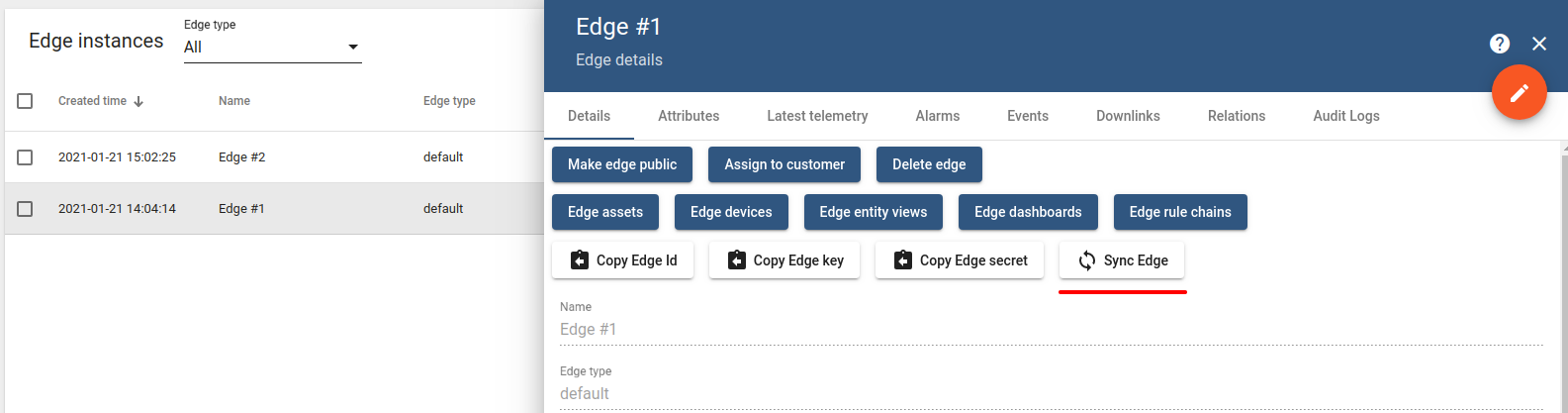Close the Edge details panel
The height and width of the screenshot is (413, 1568).
click(x=1538, y=44)
